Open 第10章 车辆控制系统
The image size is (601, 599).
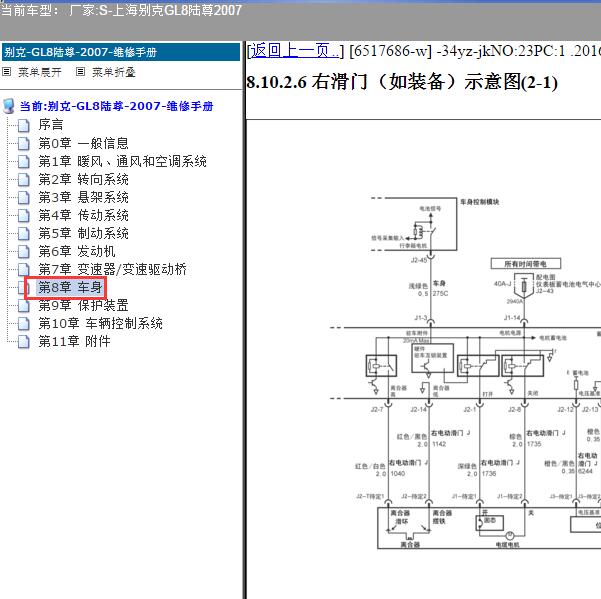[100, 323]
